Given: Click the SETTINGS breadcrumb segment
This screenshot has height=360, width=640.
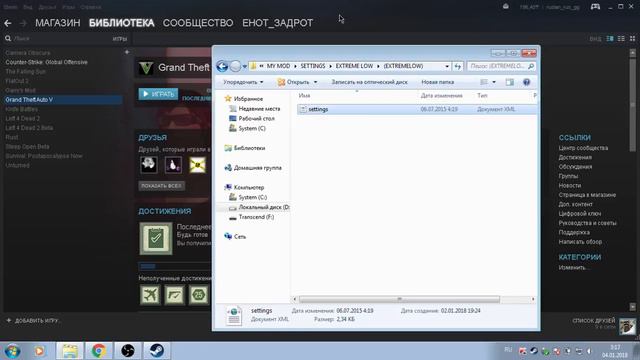Looking at the screenshot, I should (313, 66).
